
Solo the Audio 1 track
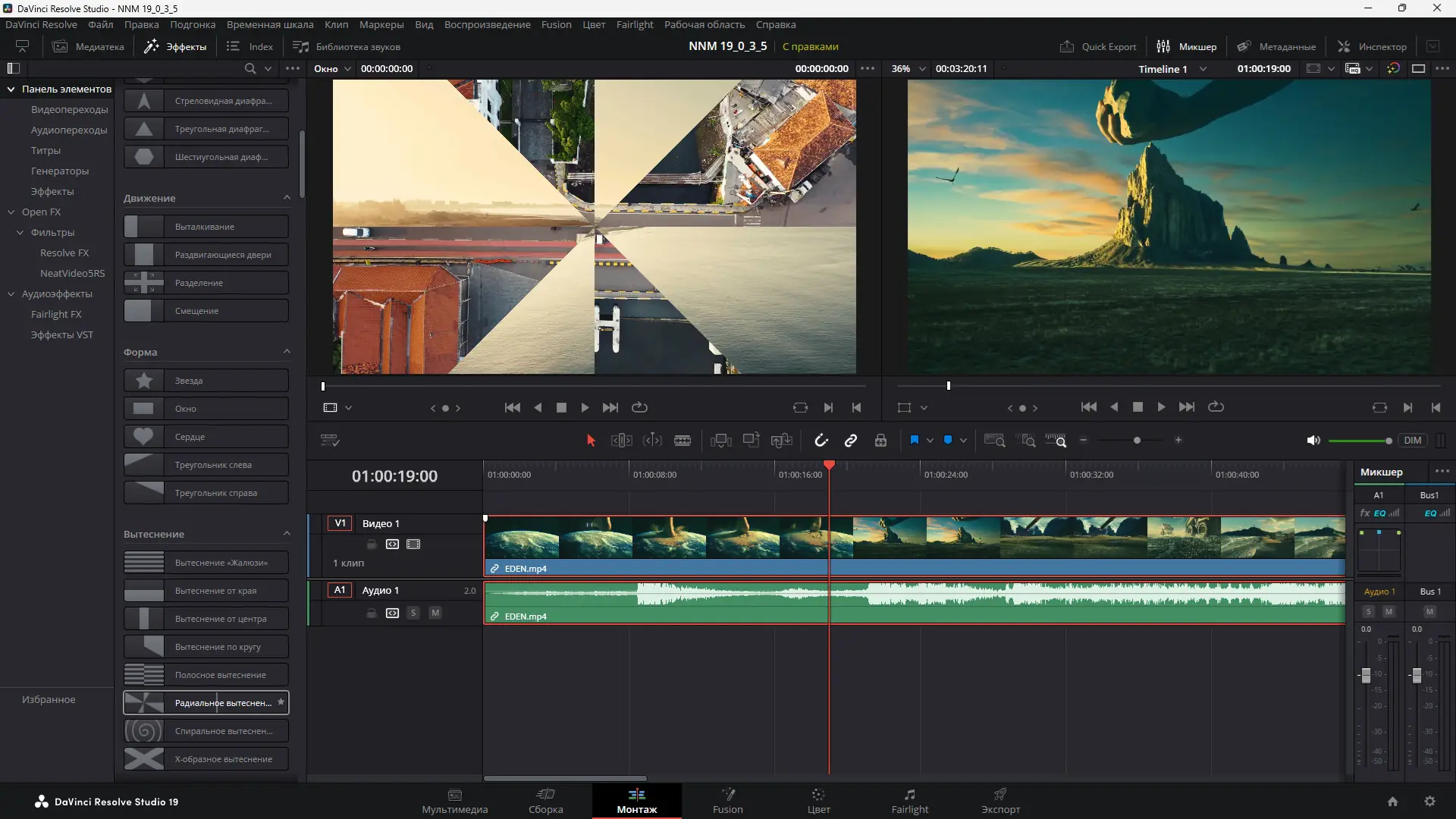413,613
